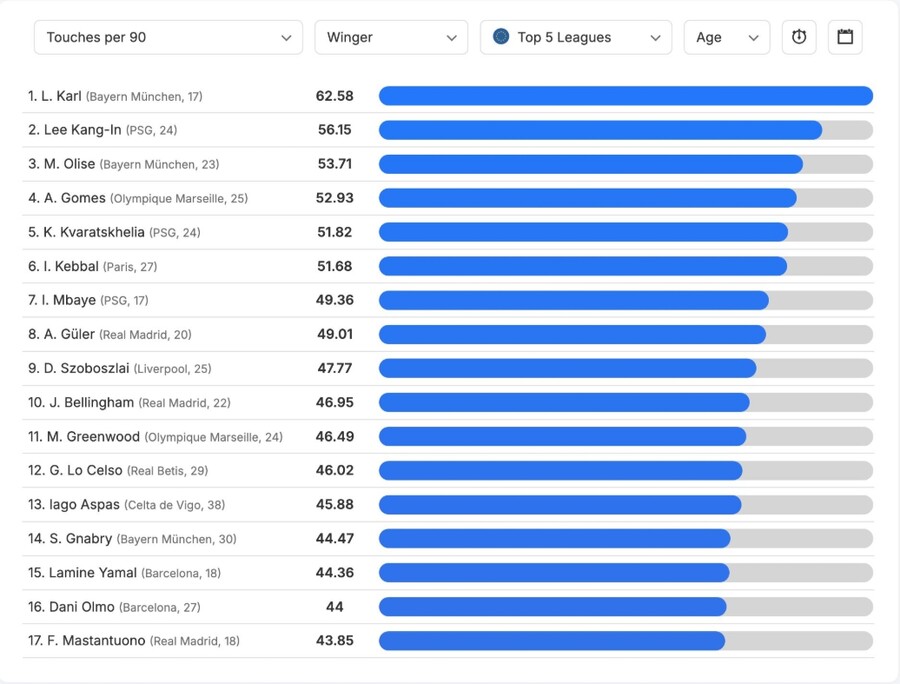This screenshot has width=900, height=684.
Task: Click the 43.85 value for Mastantuono
Action: [335, 640]
